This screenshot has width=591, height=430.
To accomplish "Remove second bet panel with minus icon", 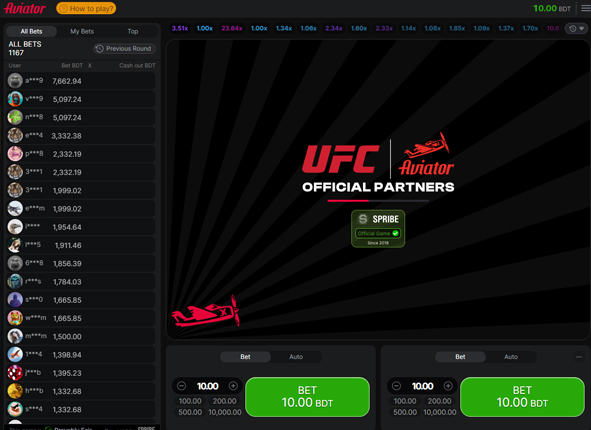I will [579, 357].
